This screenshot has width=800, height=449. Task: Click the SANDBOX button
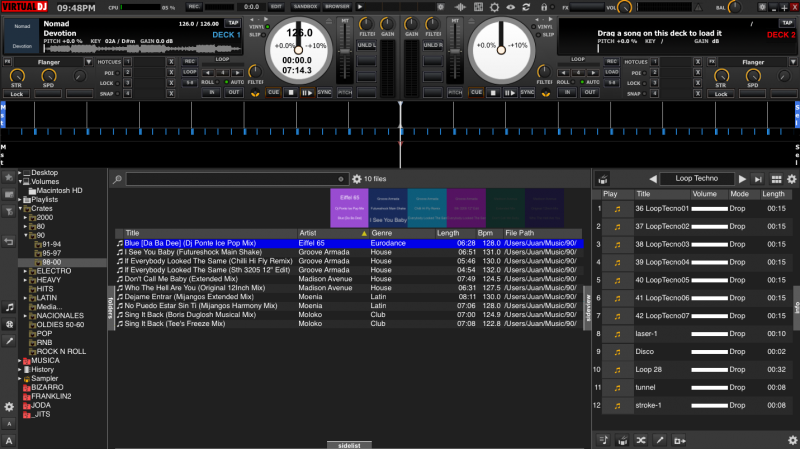pos(305,7)
